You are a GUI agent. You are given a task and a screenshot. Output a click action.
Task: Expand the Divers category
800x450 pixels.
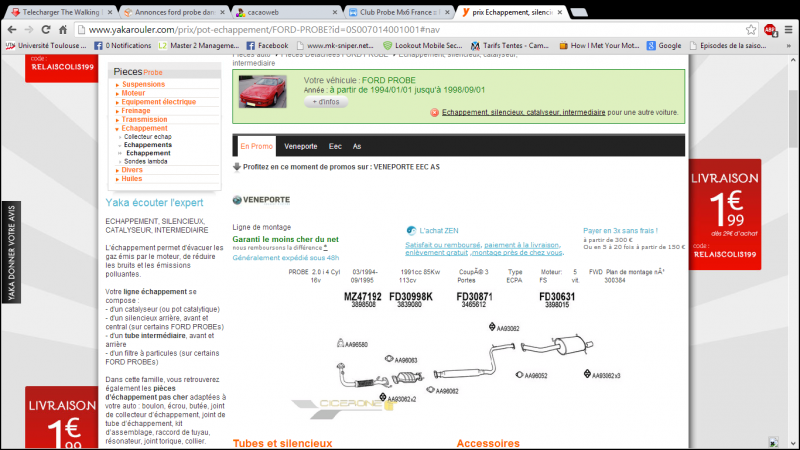point(132,170)
